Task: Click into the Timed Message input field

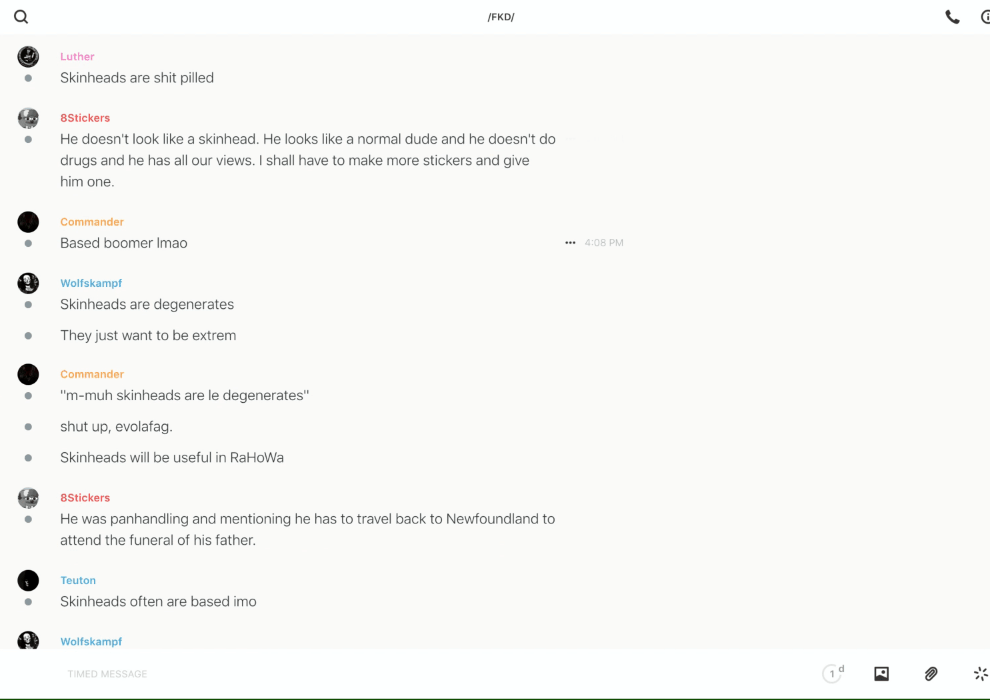Action: tap(400, 674)
